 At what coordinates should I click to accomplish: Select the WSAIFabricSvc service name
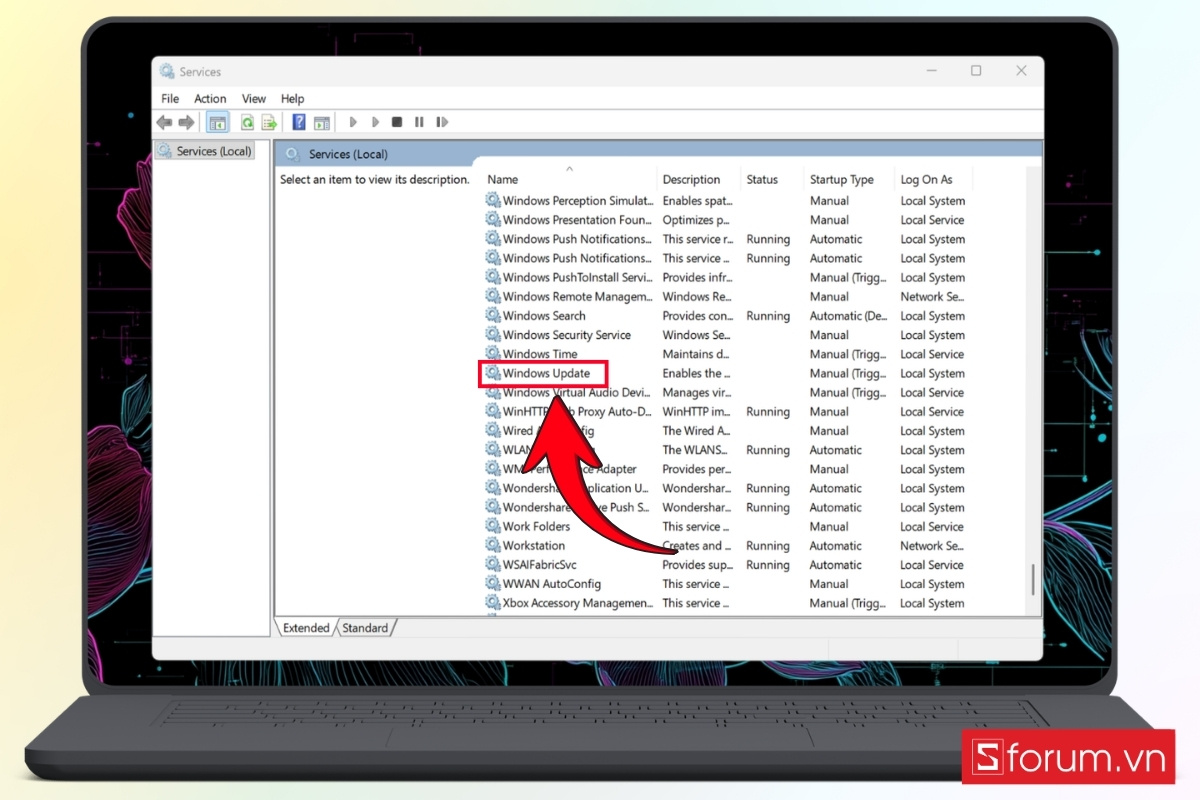click(x=540, y=565)
